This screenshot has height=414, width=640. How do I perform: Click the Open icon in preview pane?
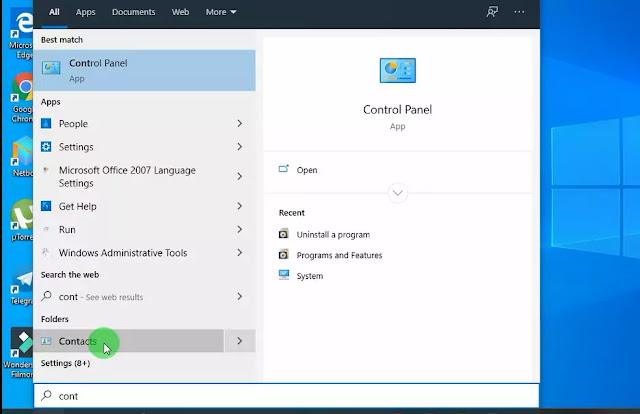click(283, 169)
